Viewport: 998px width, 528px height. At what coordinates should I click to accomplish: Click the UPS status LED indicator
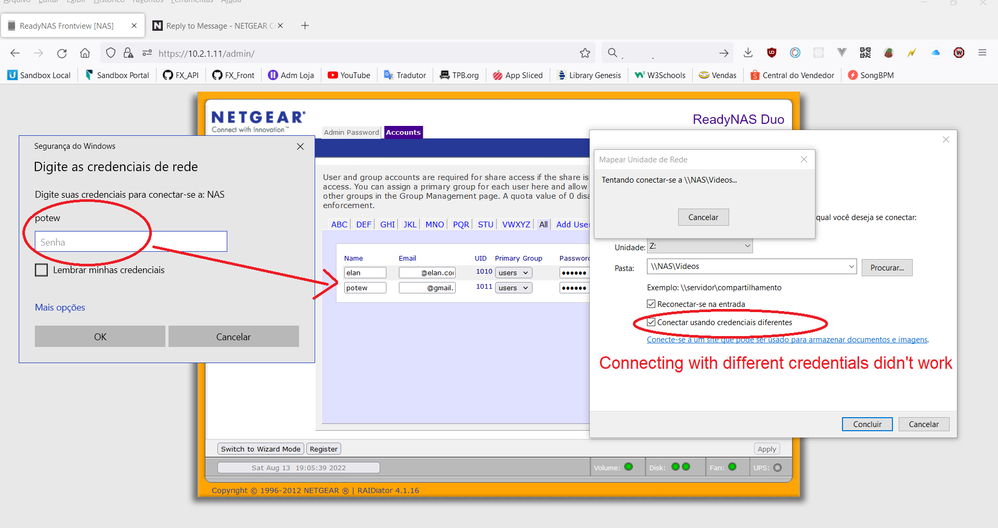(x=777, y=468)
